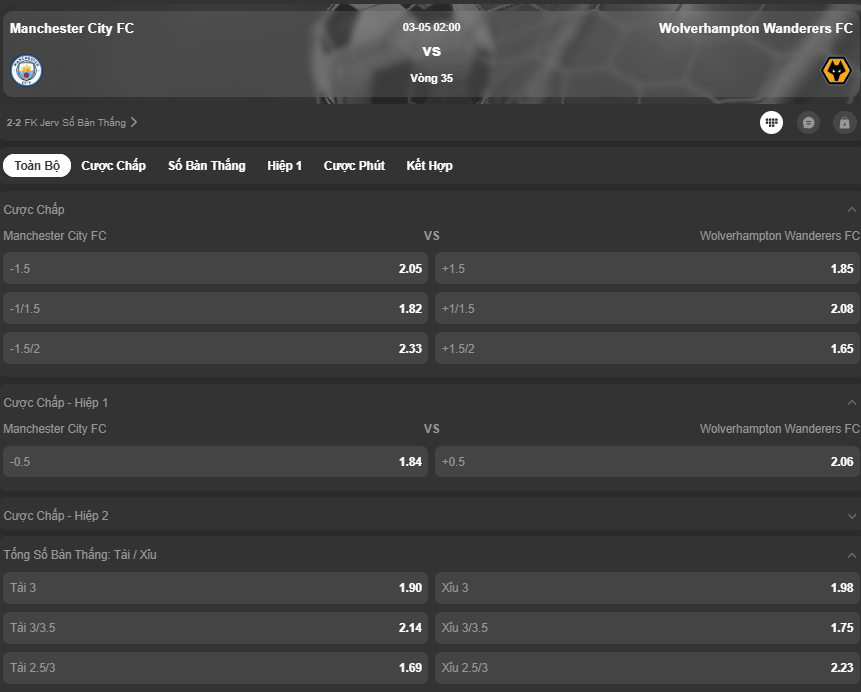This screenshot has width=861, height=692.
Task: Open the Số Bàn Thắng tab
Action: (x=206, y=165)
